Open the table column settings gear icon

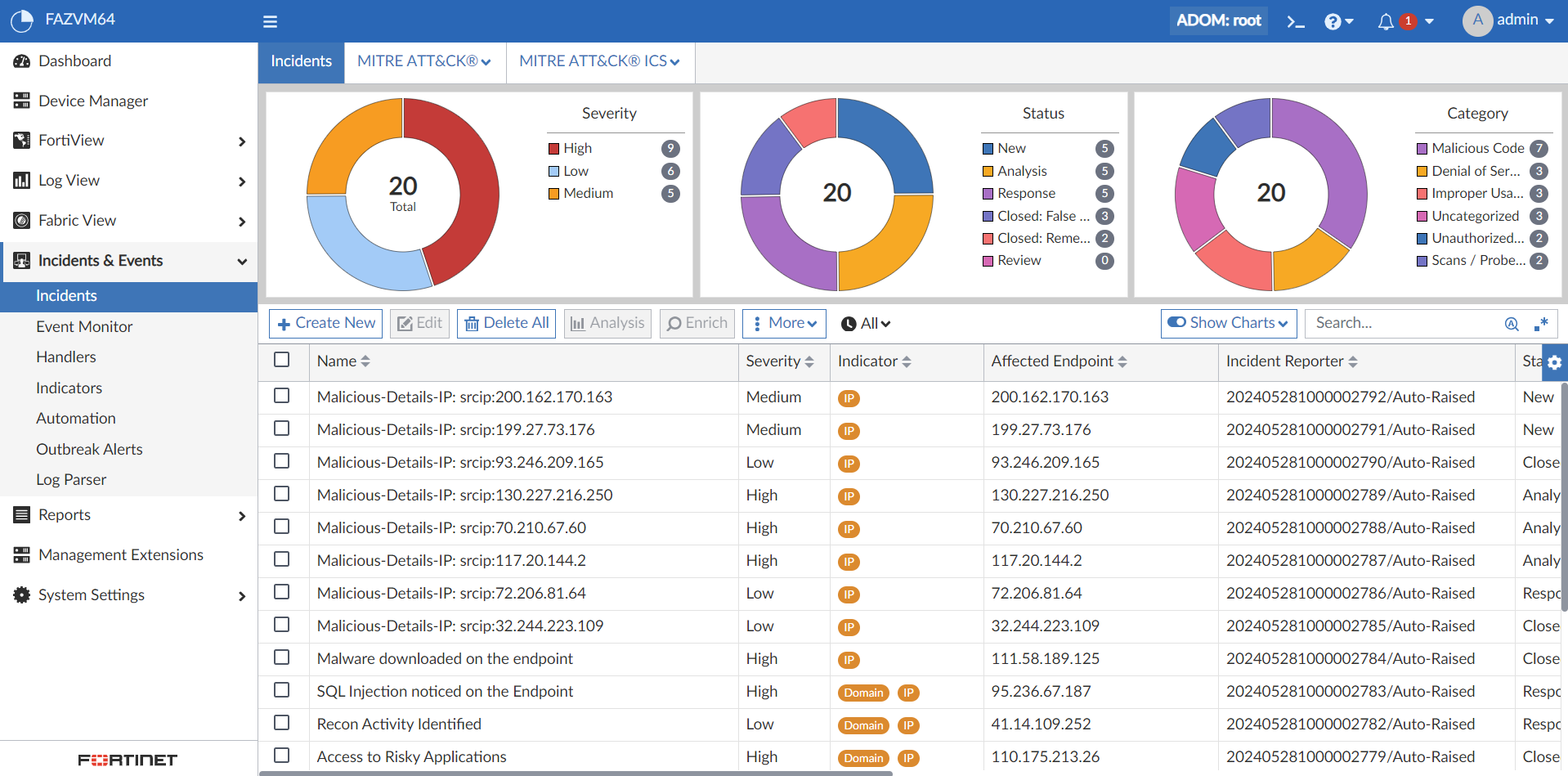[x=1555, y=362]
